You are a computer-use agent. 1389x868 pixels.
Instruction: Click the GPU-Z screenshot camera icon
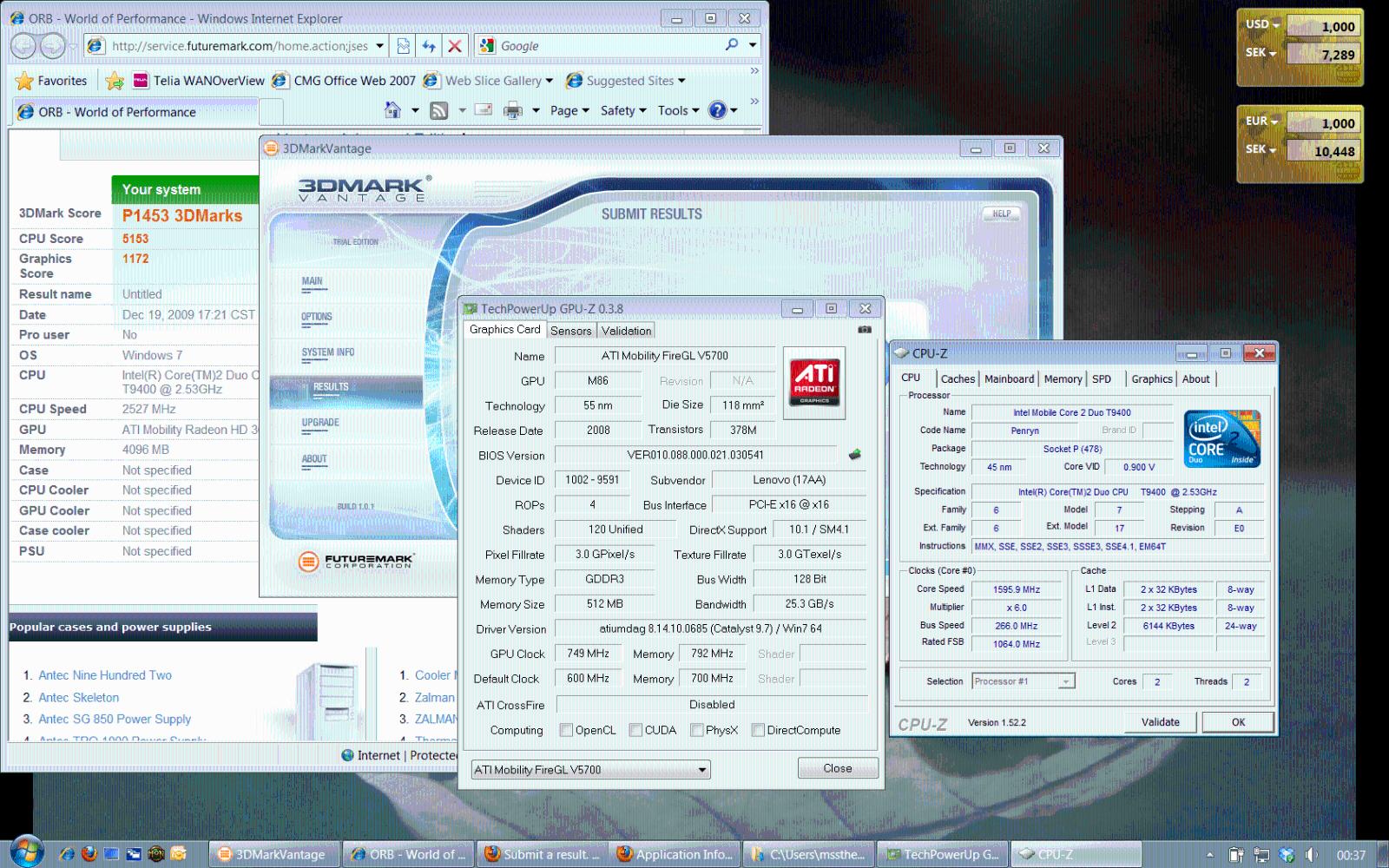point(865,330)
